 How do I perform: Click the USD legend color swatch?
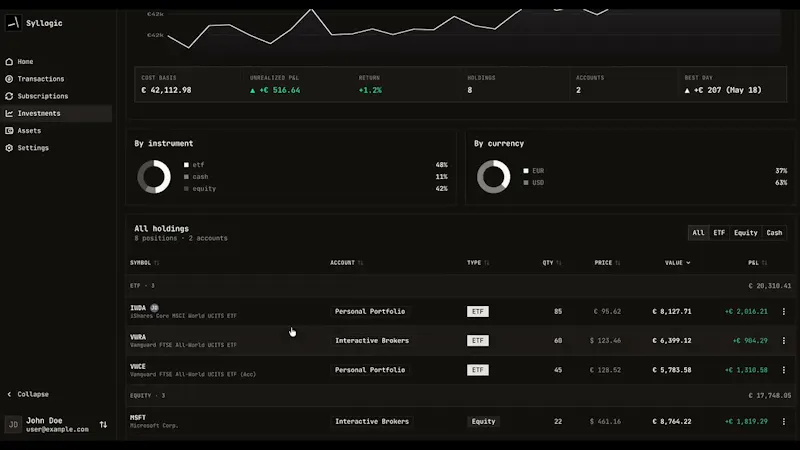526,183
